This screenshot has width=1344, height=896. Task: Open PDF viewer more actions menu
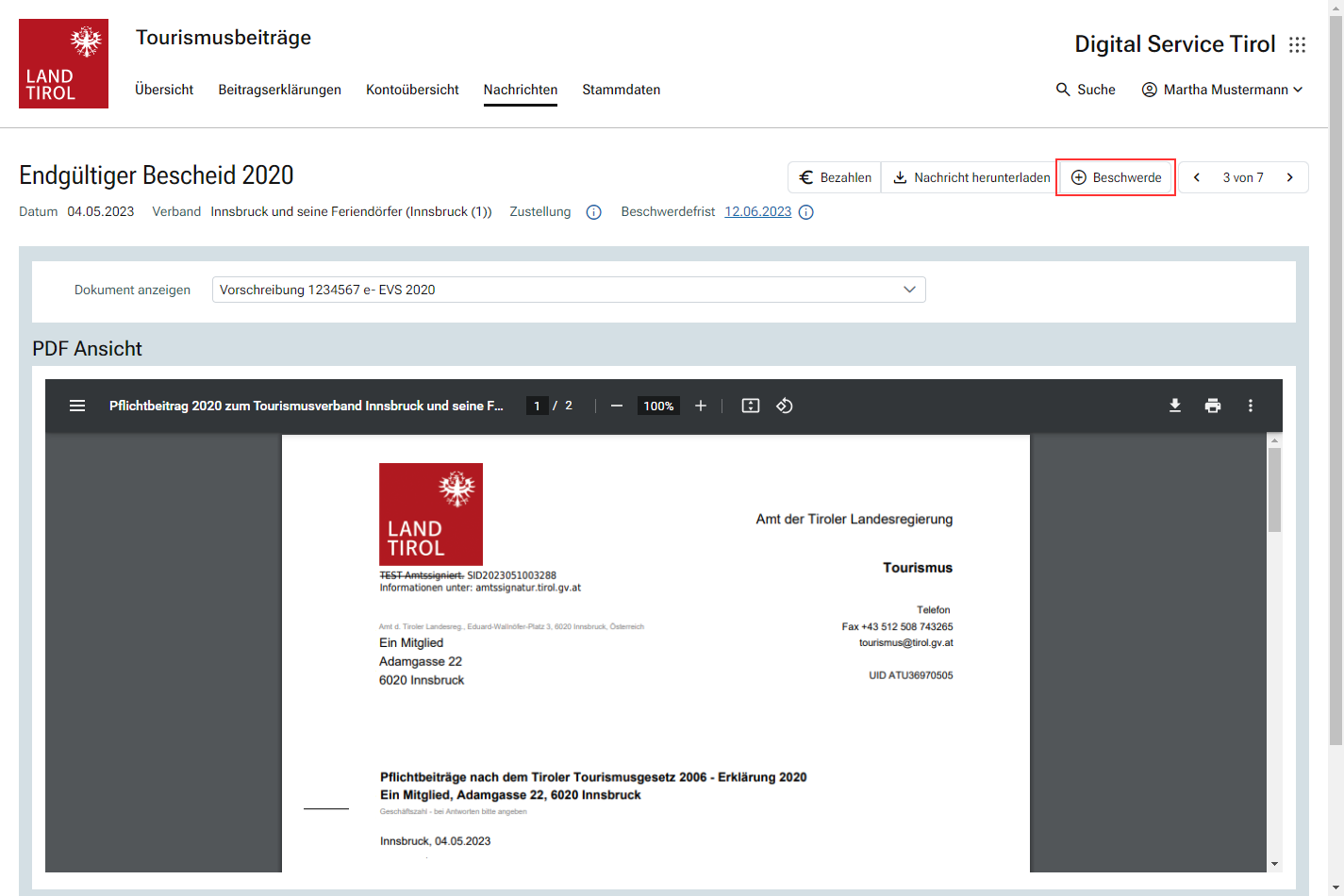1251,406
